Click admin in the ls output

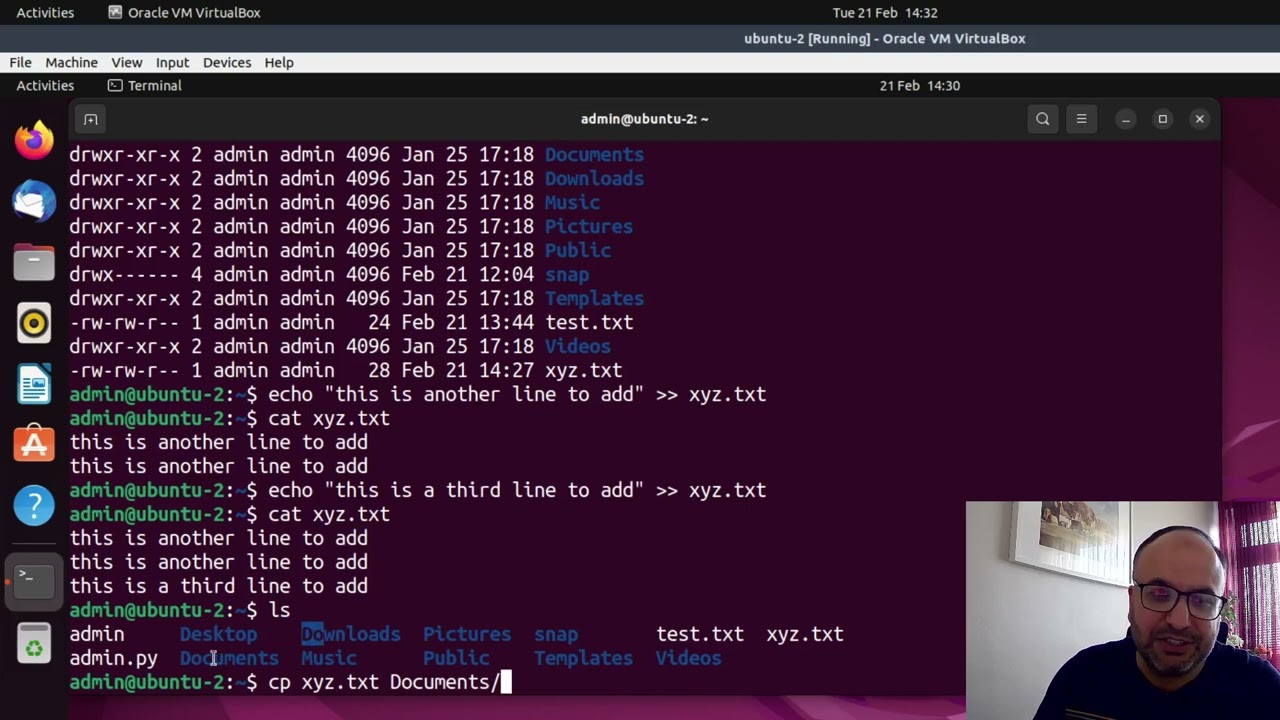97,635
